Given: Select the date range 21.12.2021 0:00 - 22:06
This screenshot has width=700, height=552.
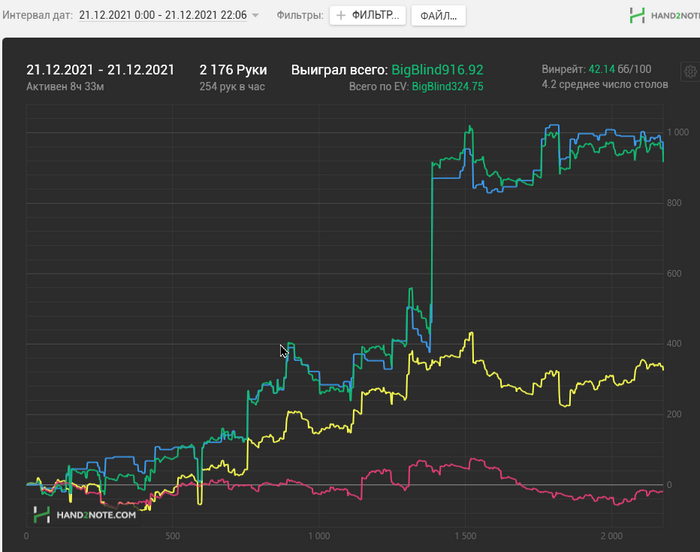Looking at the screenshot, I should (163, 15).
